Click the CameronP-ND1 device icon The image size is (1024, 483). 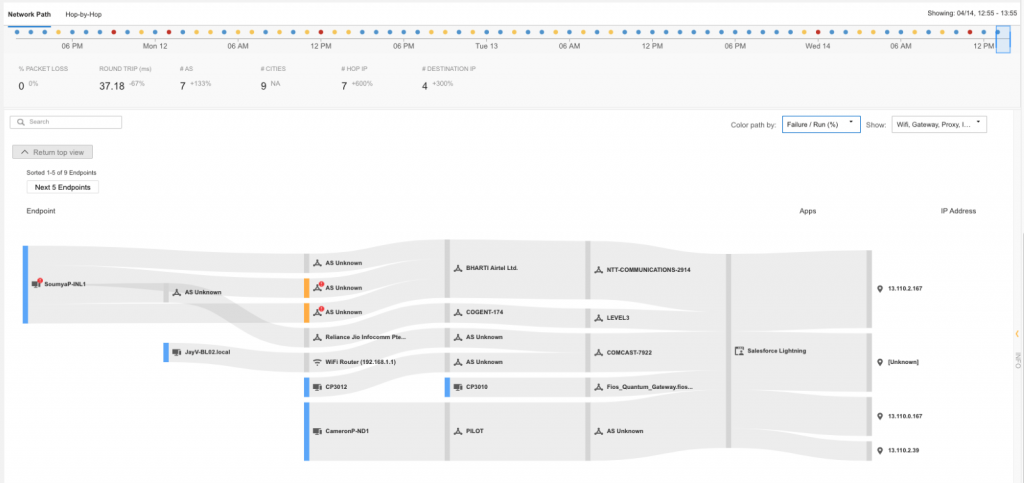pos(317,431)
